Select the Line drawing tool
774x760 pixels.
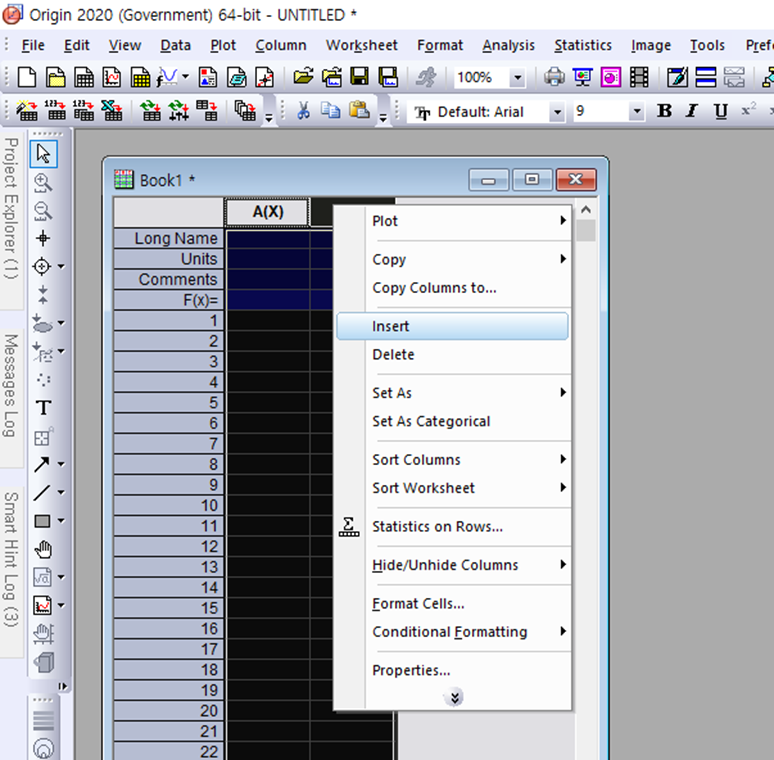point(42,493)
